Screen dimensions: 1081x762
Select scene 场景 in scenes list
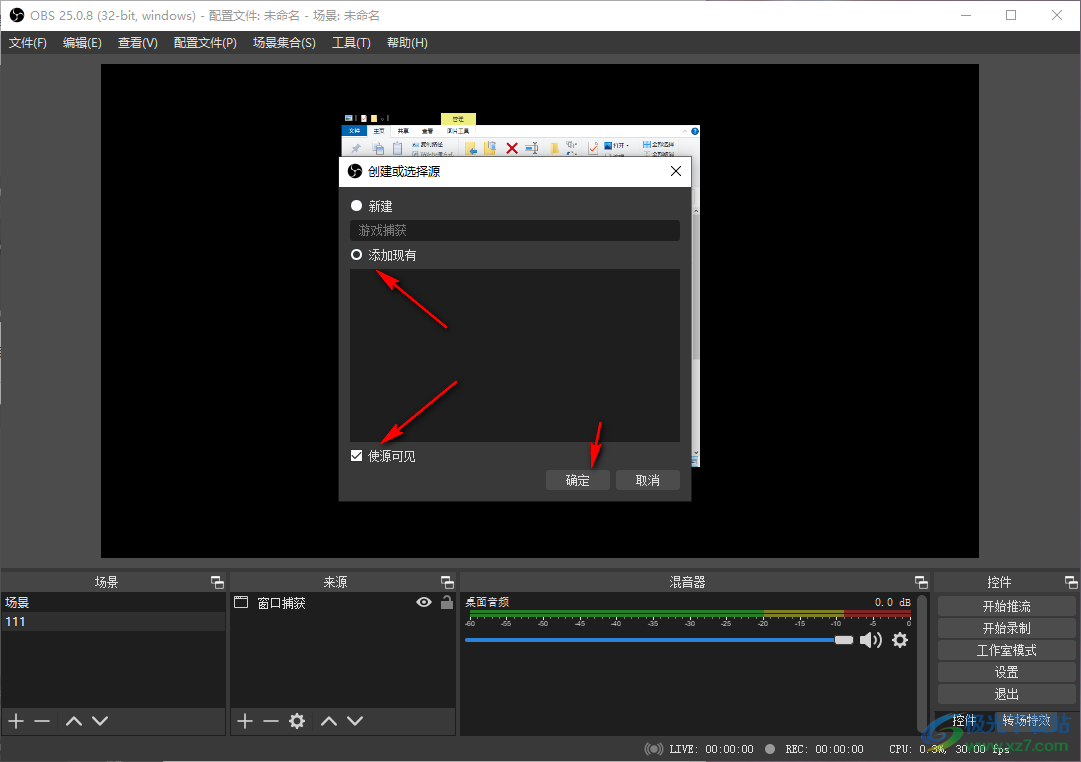(x=113, y=602)
